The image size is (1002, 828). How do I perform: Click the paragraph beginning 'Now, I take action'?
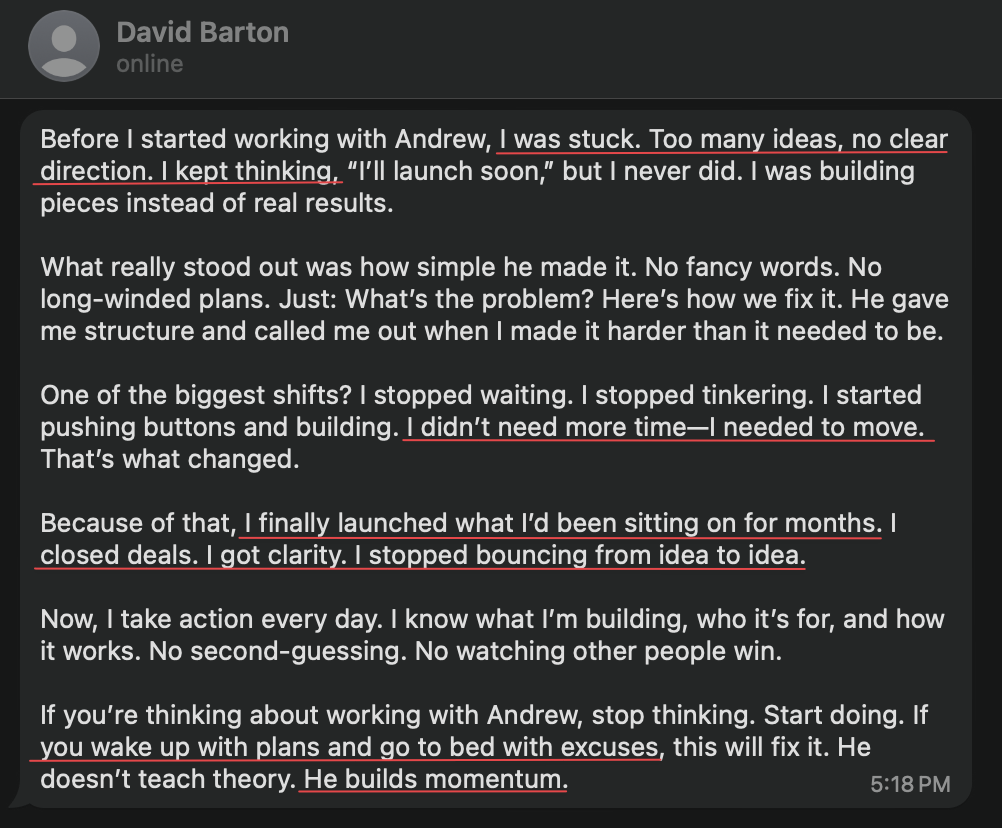(490, 635)
